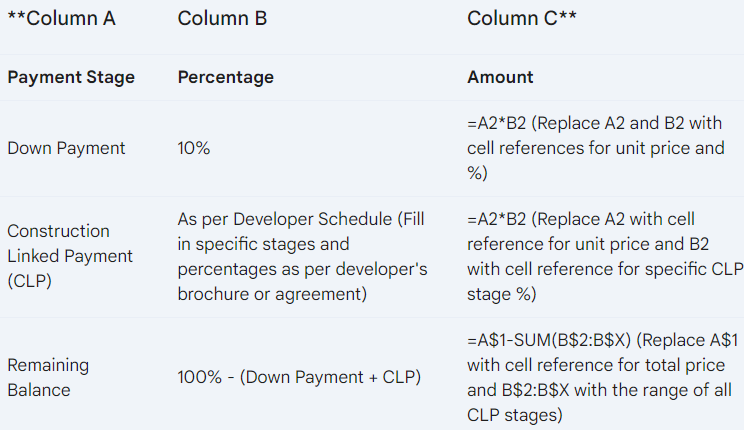Click the 10% percentage cell
Screen dimensions: 744x430
194,148
